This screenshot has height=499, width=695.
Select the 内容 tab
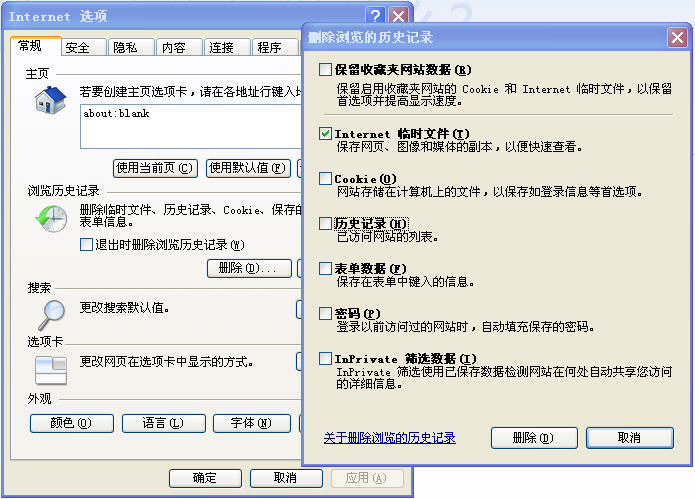point(173,48)
